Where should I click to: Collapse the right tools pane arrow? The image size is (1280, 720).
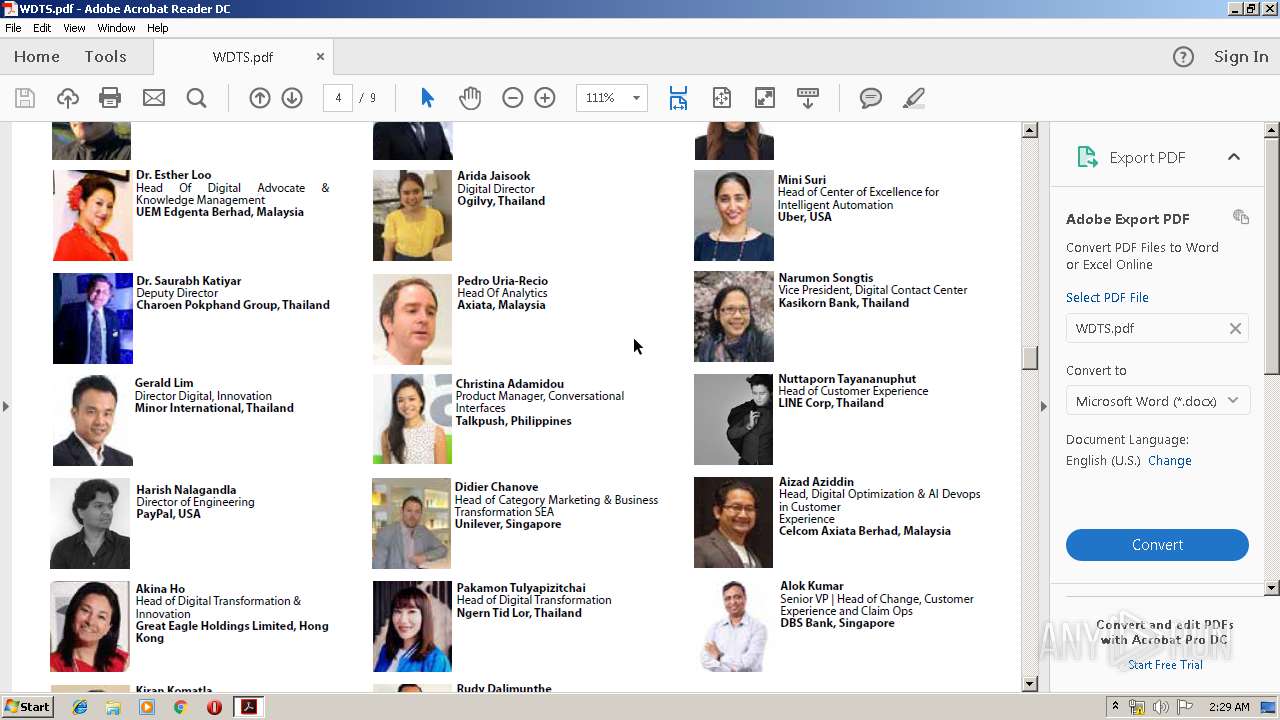1044,406
